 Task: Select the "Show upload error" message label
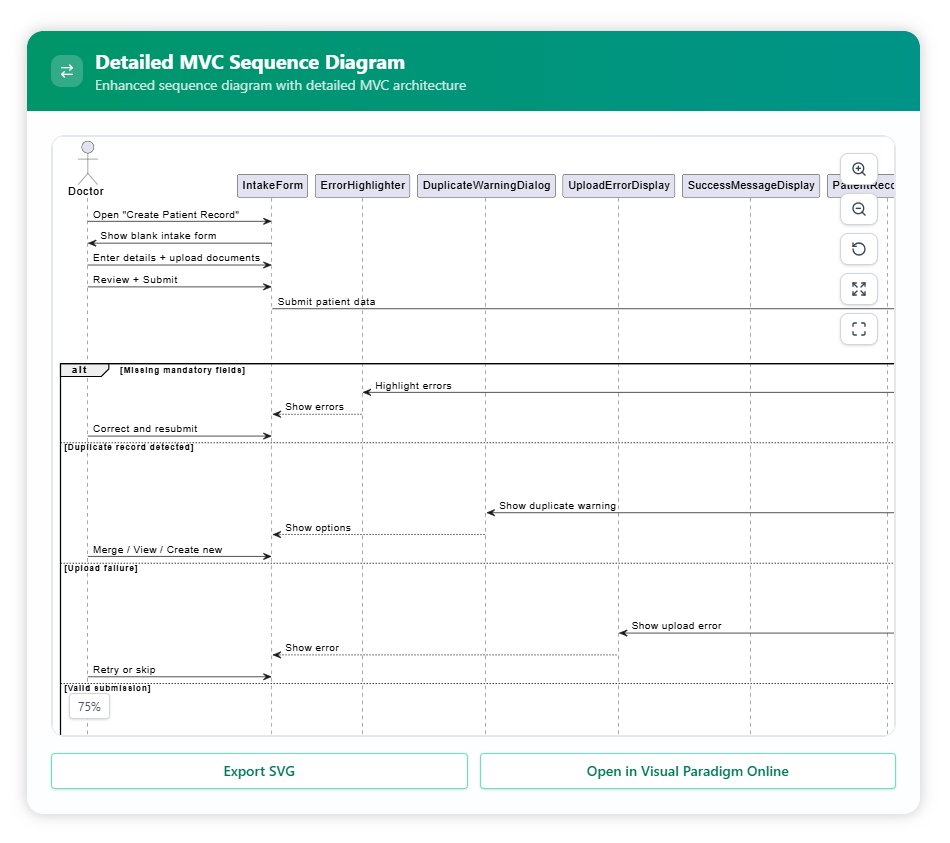pyautogui.click(x=676, y=626)
